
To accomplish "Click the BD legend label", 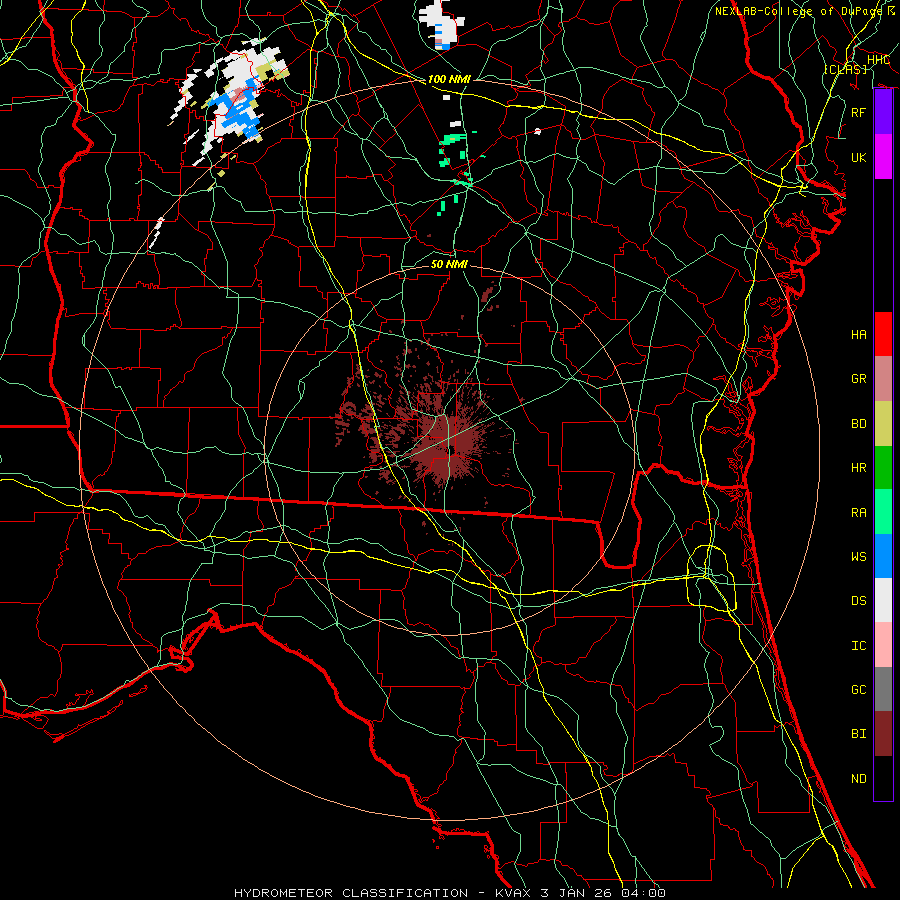I will [859, 424].
